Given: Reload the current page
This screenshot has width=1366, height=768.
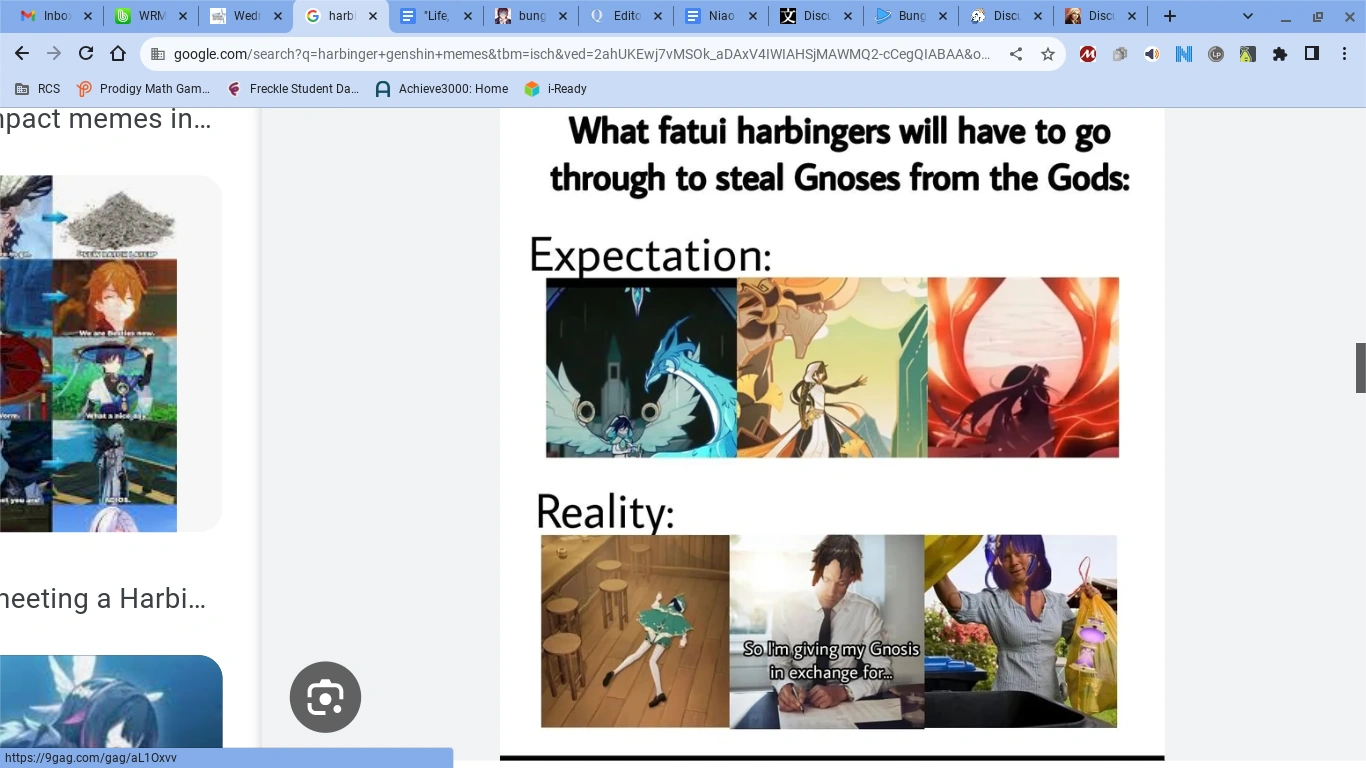Looking at the screenshot, I should (x=85, y=54).
